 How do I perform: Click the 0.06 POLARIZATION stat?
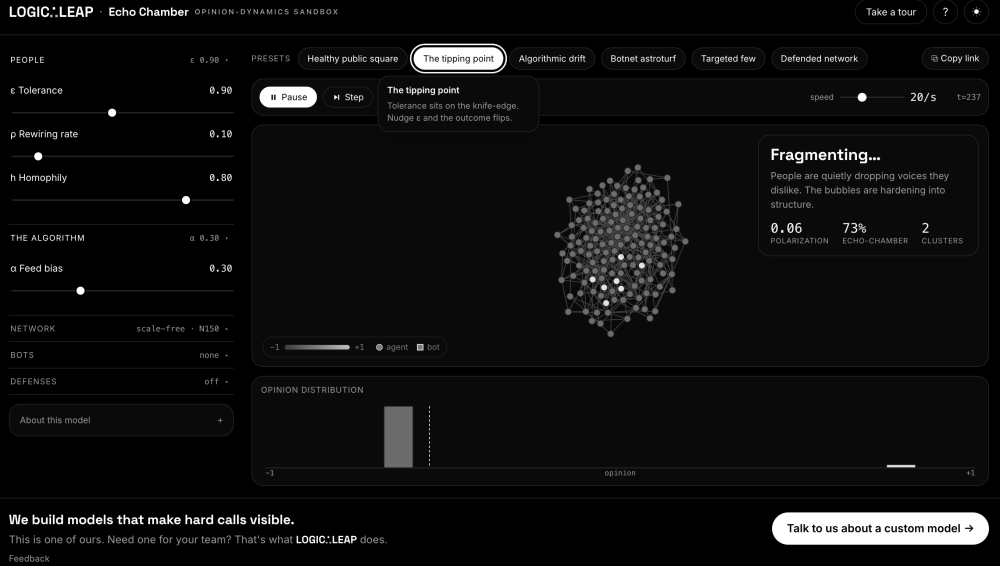799,233
